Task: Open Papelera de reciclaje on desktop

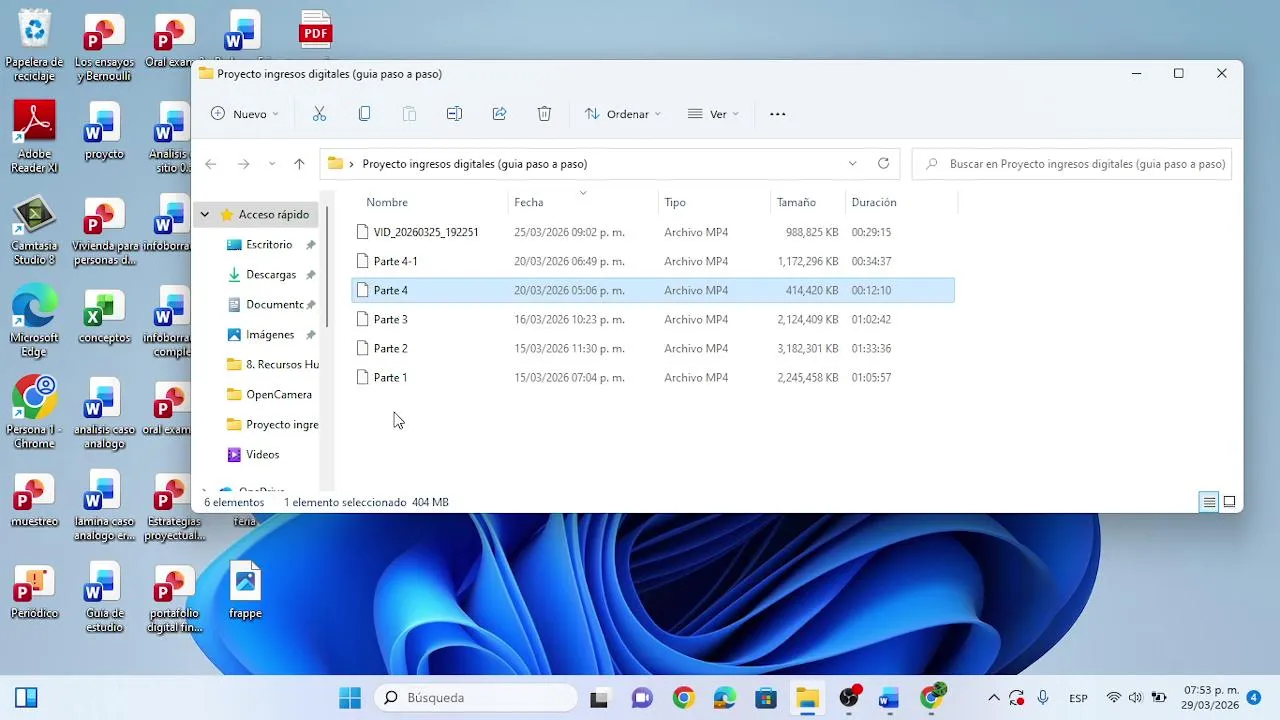Action: click(34, 46)
